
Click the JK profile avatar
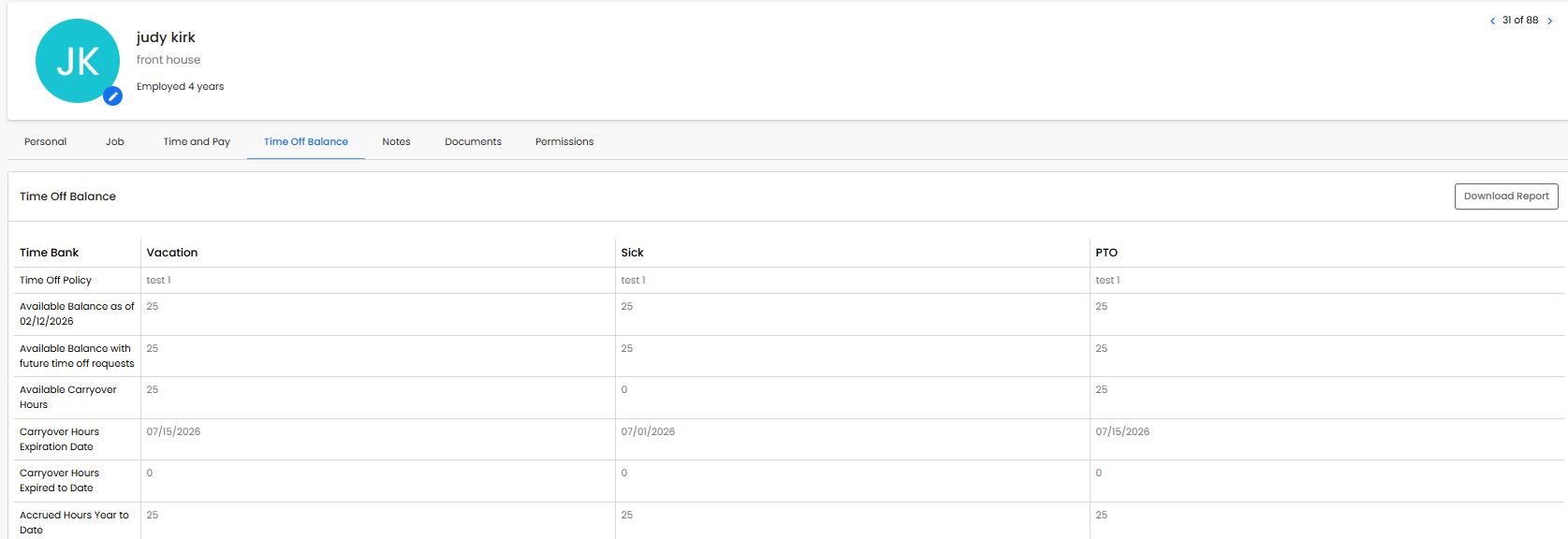(x=77, y=61)
